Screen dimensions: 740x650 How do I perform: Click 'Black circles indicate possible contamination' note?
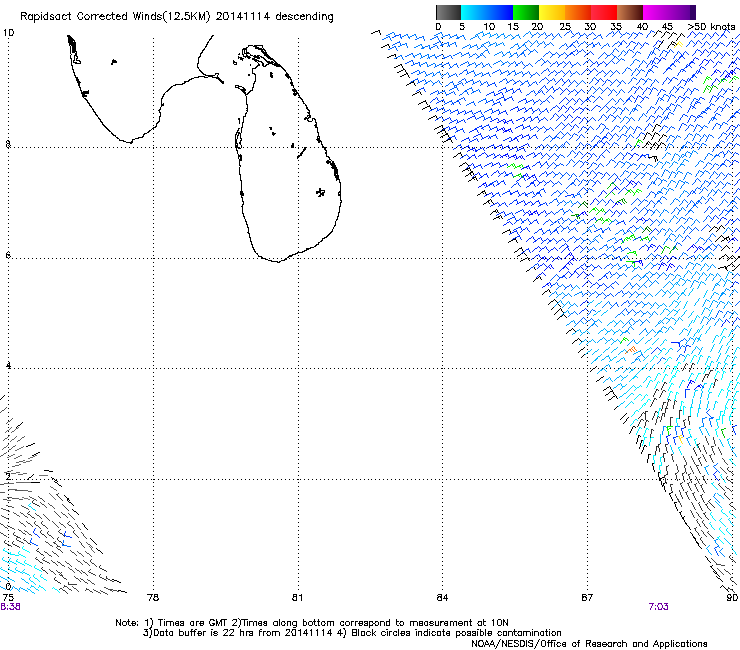(456, 633)
